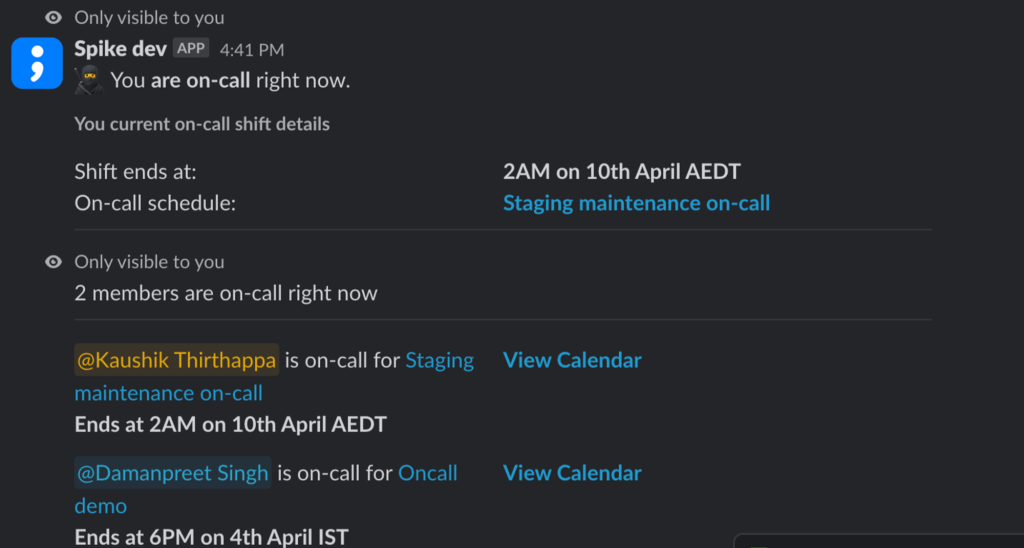The height and width of the screenshot is (548, 1024).
Task: Click the Spike dev app avatar
Action: (x=37, y=63)
